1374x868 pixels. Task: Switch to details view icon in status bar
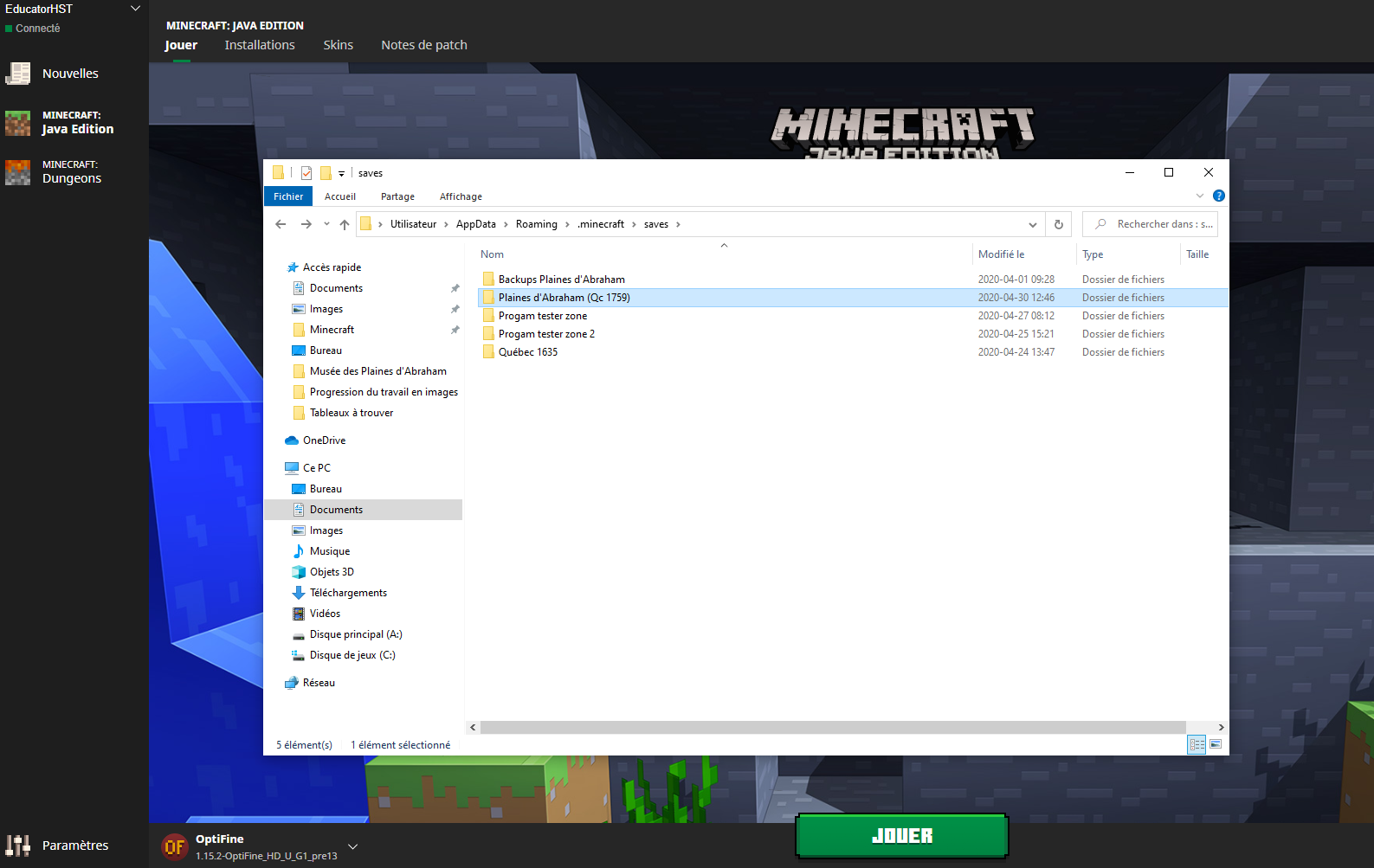(x=1197, y=744)
